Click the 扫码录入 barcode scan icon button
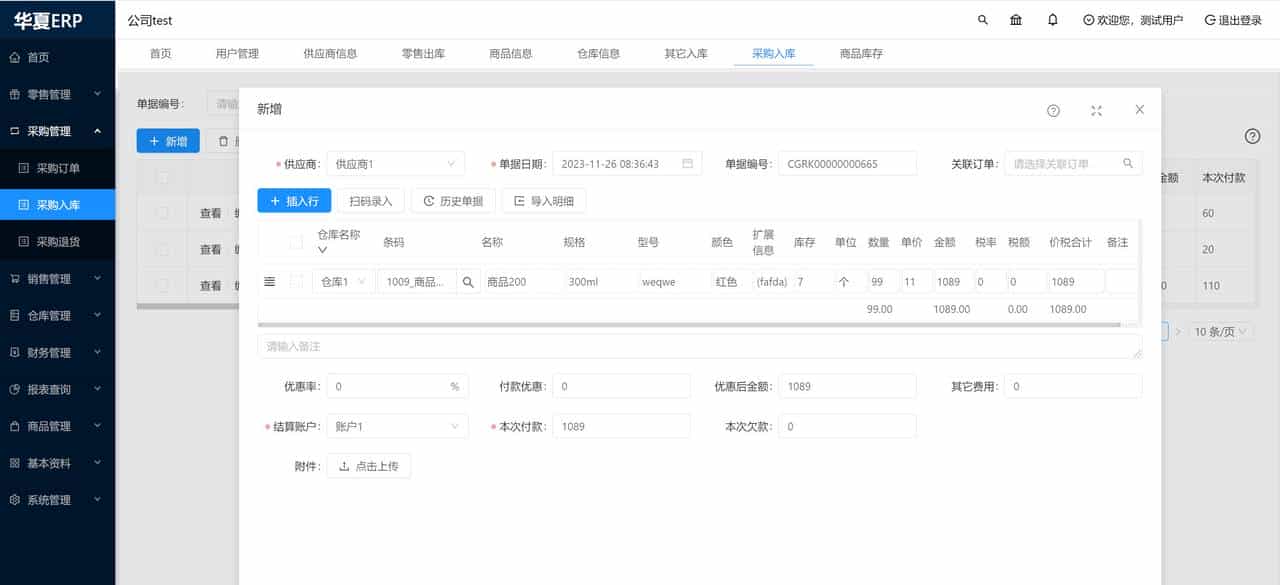 pos(370,200)
